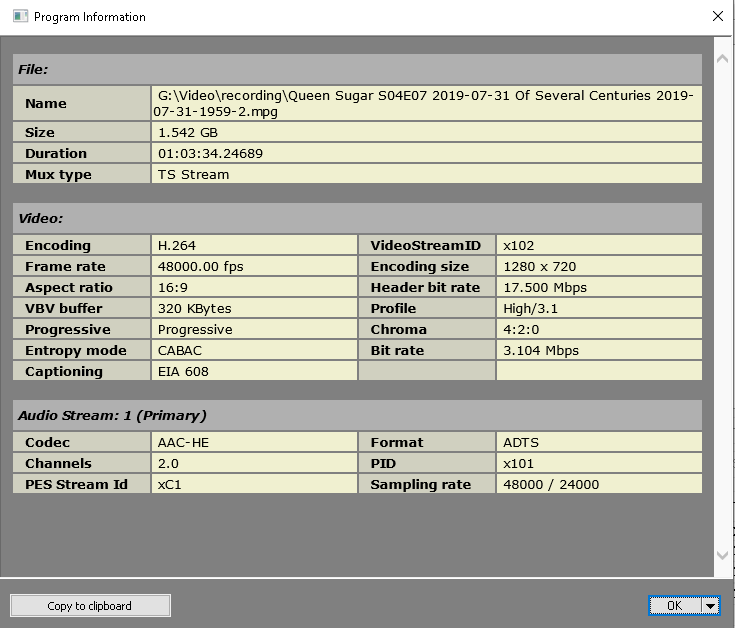Confirm with the OK button
Image resolution: width=735 pixels, height=628 pixels.
[x=674, y=605]
